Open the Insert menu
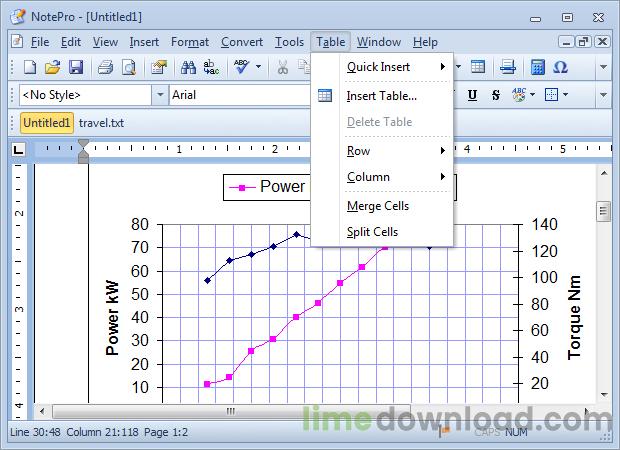The height and width of the screenshot is (450, 620). [144, 42]
